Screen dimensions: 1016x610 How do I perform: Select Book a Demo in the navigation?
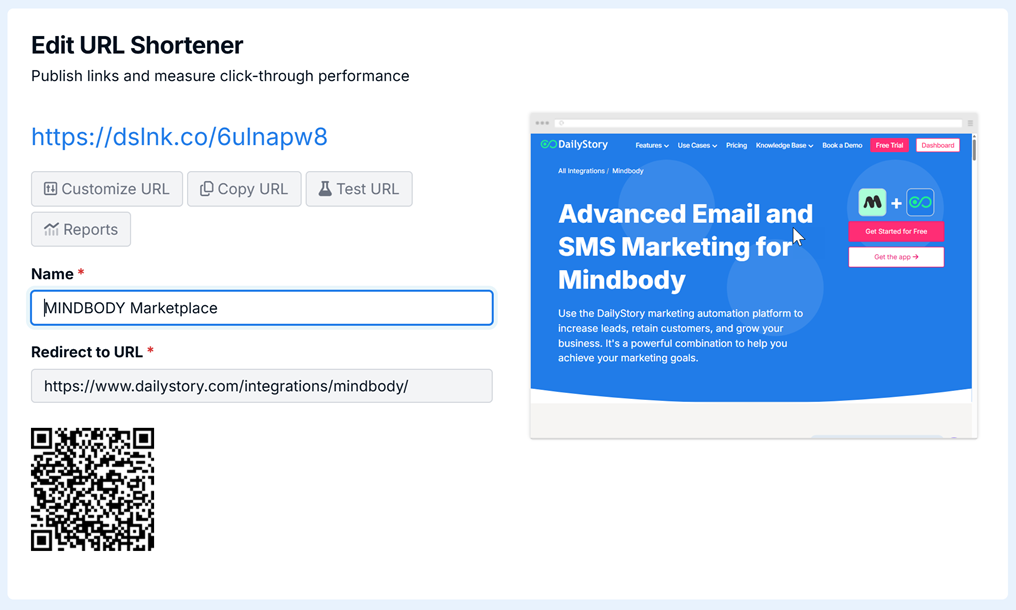click(x=842, y=146)
